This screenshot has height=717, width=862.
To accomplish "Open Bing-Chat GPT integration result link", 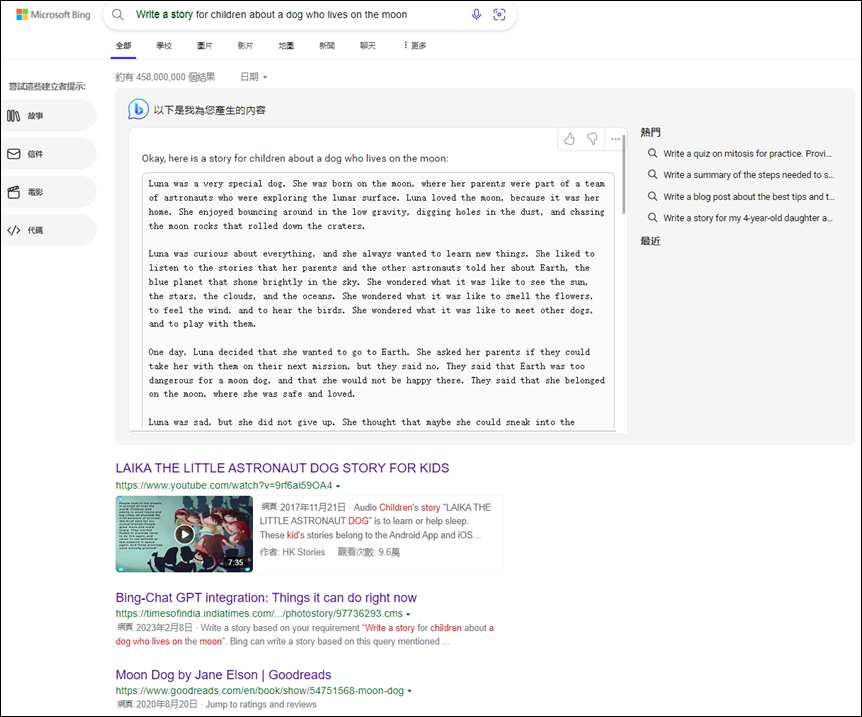I will (x=266, y=598).
